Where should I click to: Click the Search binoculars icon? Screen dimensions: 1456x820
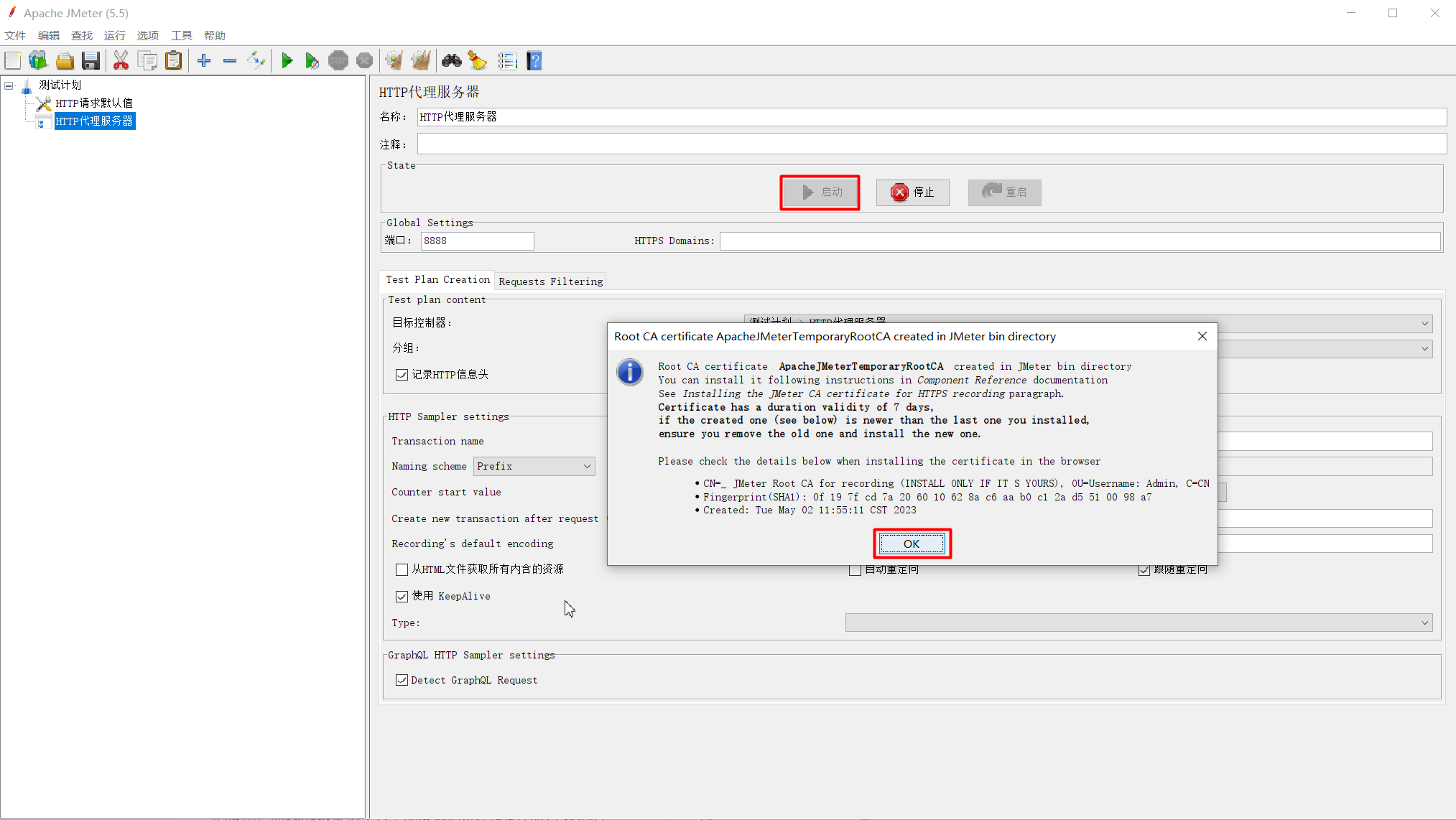click(452, 61)
